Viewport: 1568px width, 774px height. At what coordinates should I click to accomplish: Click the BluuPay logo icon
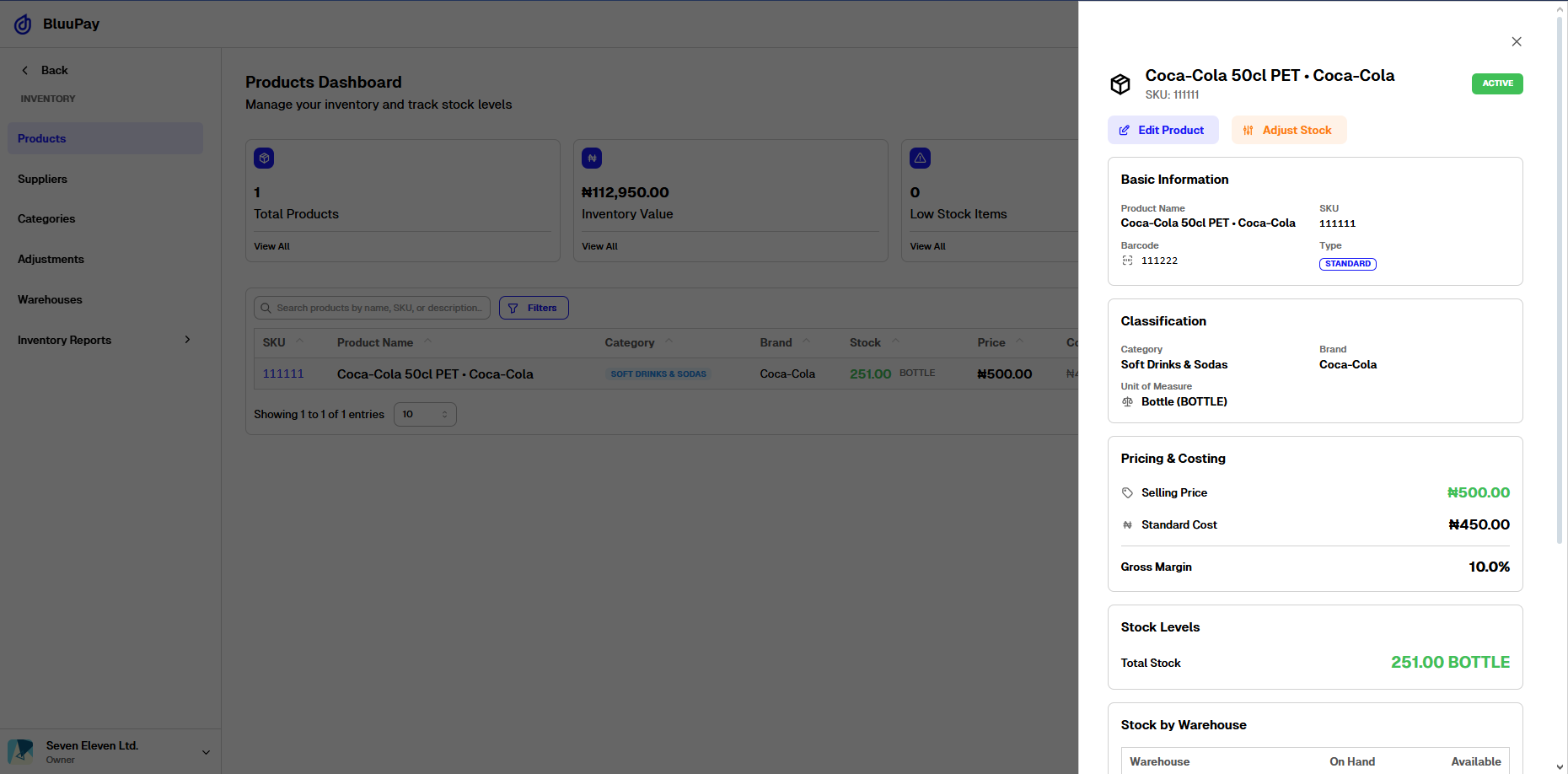23,24
